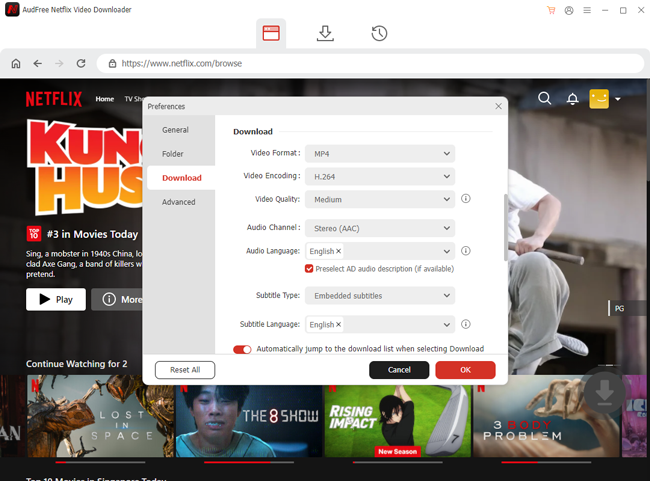Screen dimensions: 650x481
Task: Open the hamburger menu icon
Action: [x=587, y=10]
